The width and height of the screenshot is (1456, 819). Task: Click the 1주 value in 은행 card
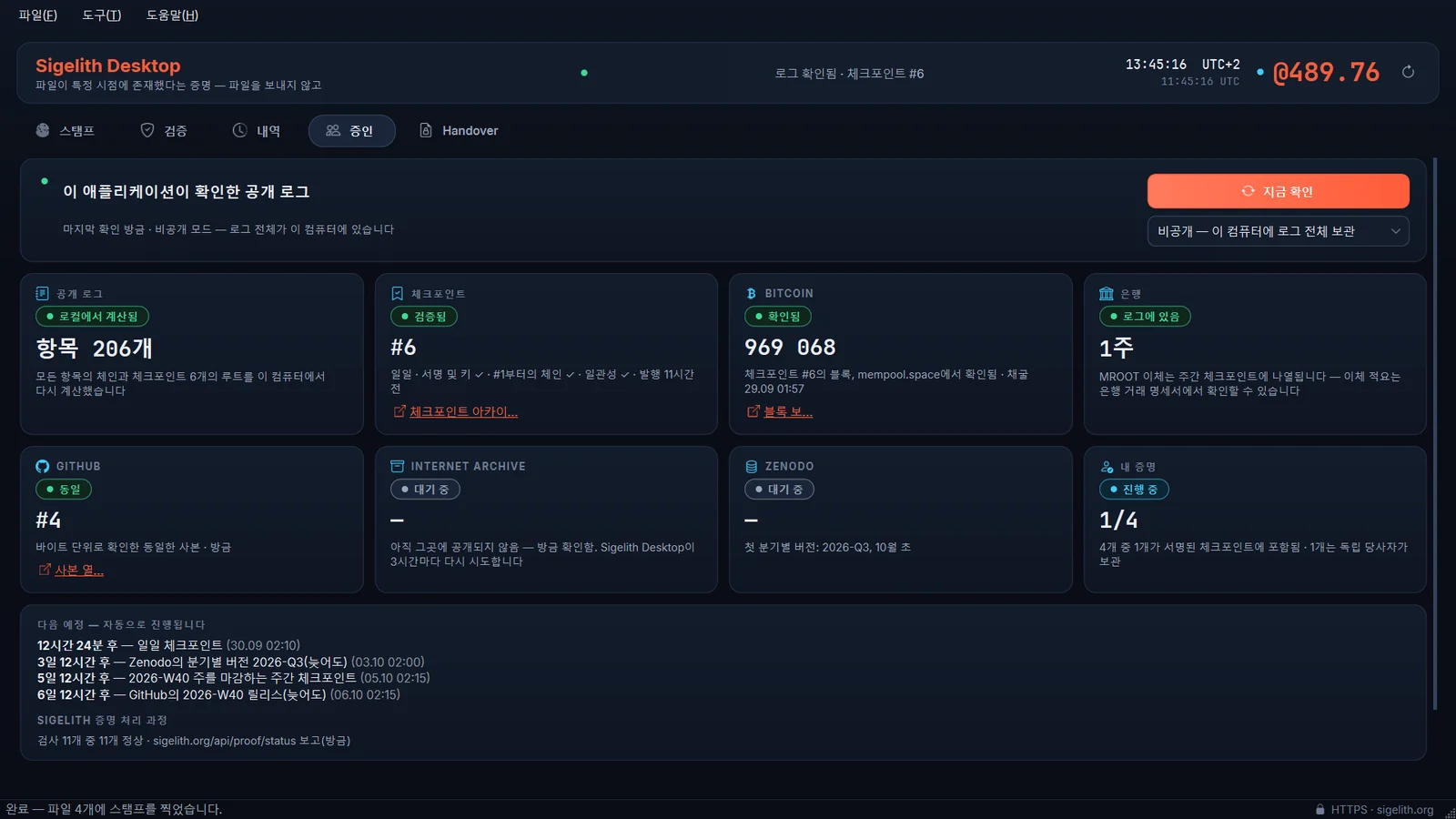(x=1117, y=348)
